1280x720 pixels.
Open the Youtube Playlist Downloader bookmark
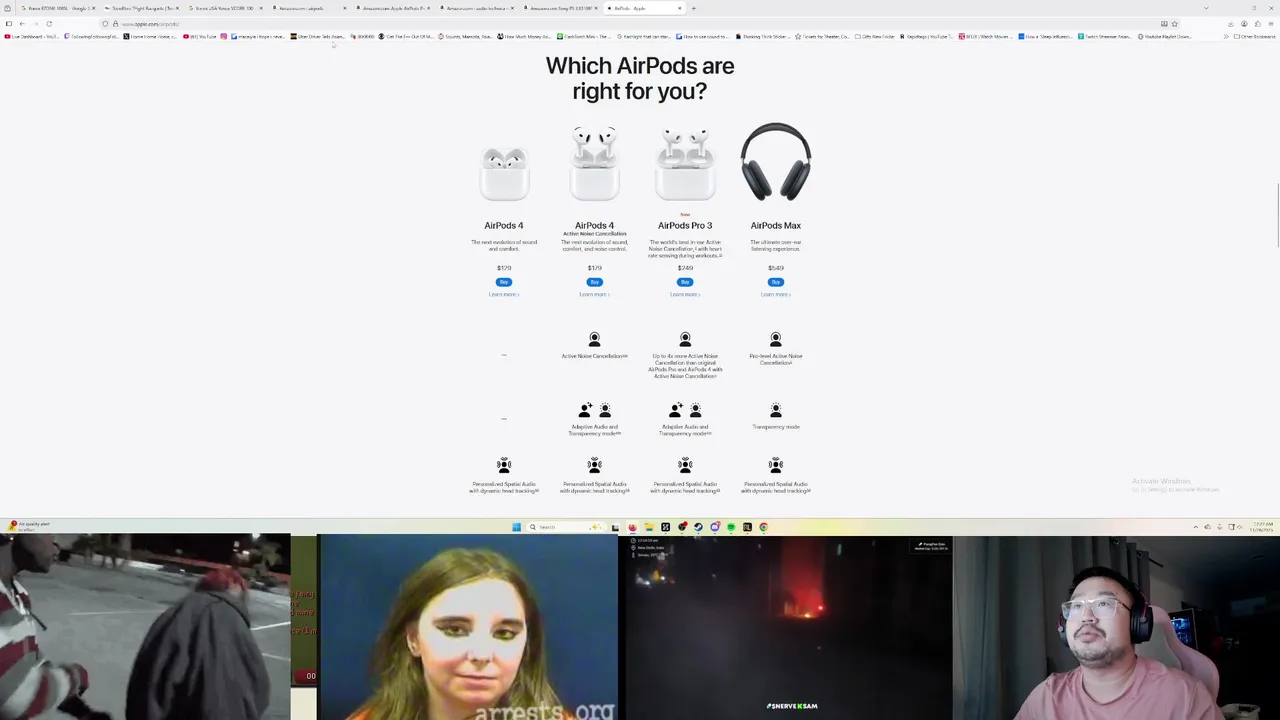(x=1165, y=36)
